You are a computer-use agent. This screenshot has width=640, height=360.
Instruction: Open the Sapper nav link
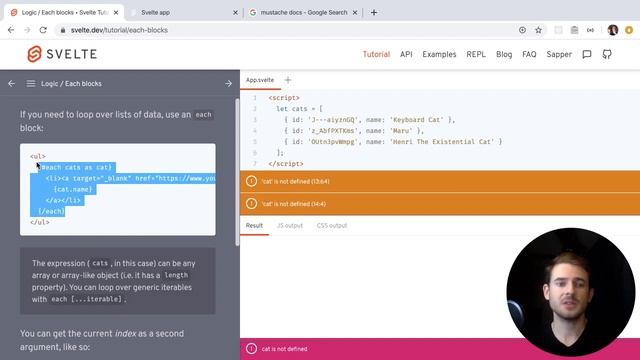(x=559, y=54)
